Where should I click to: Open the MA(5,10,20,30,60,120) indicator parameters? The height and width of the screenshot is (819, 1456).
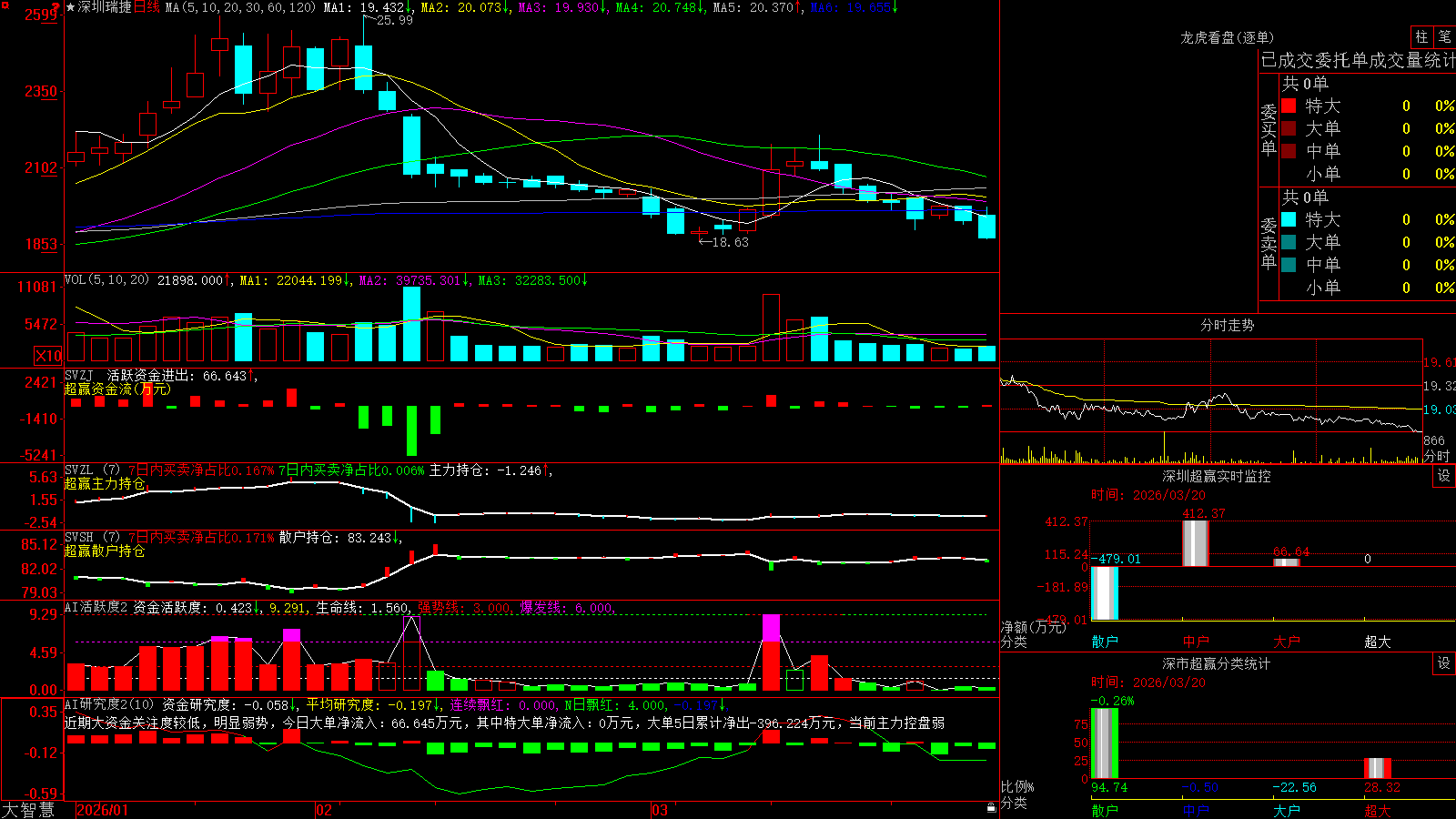coord(240,7)
